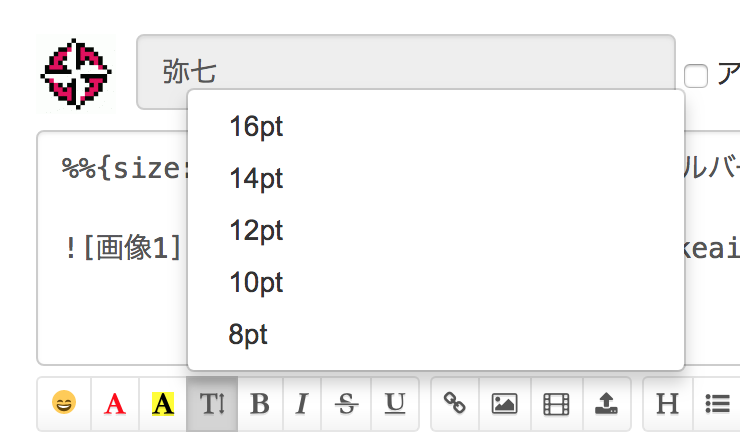
Task: Insert an image using picture icon
Action: (x=504, y=404)
